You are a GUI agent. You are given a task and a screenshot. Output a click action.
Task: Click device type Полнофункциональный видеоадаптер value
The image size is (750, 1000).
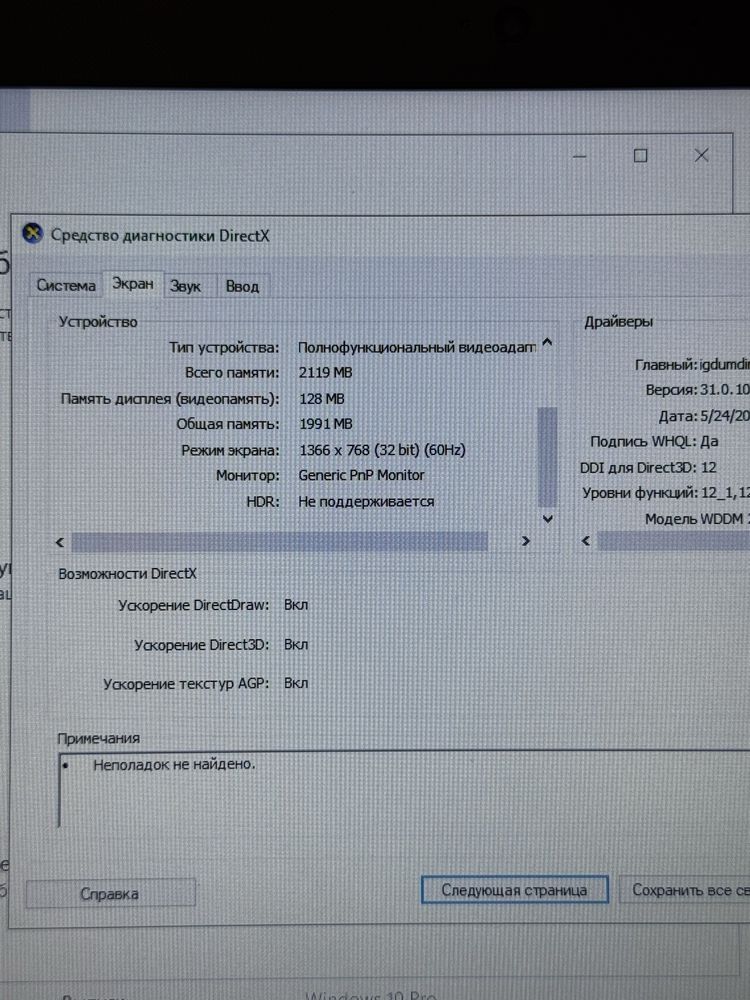click(x=416, y=348)
